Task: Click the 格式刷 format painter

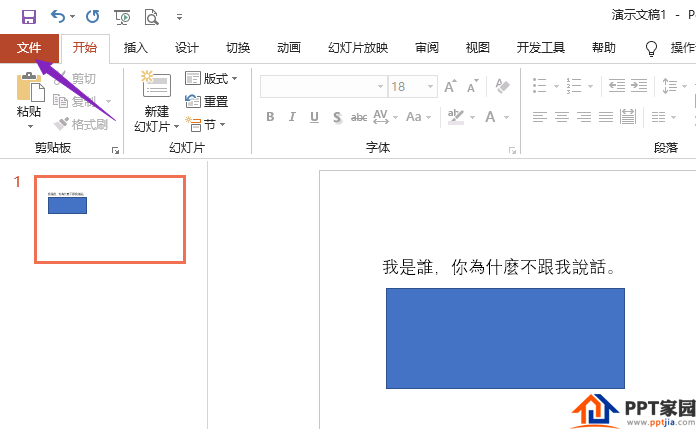Action: pos(80,125)
